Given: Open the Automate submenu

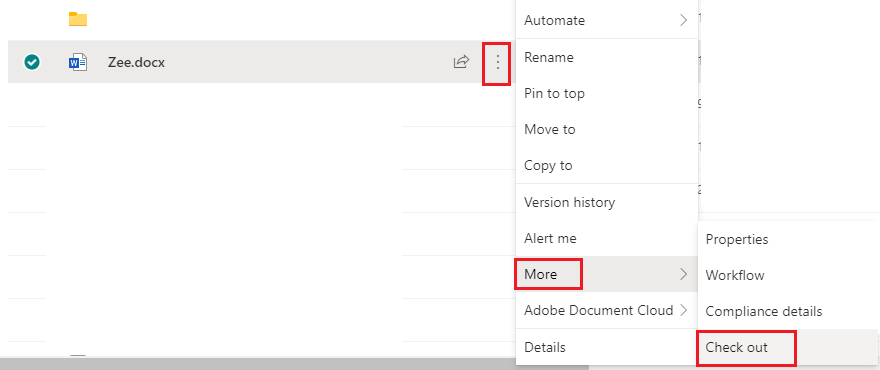Looking at the screenshot, I should 607,20.
